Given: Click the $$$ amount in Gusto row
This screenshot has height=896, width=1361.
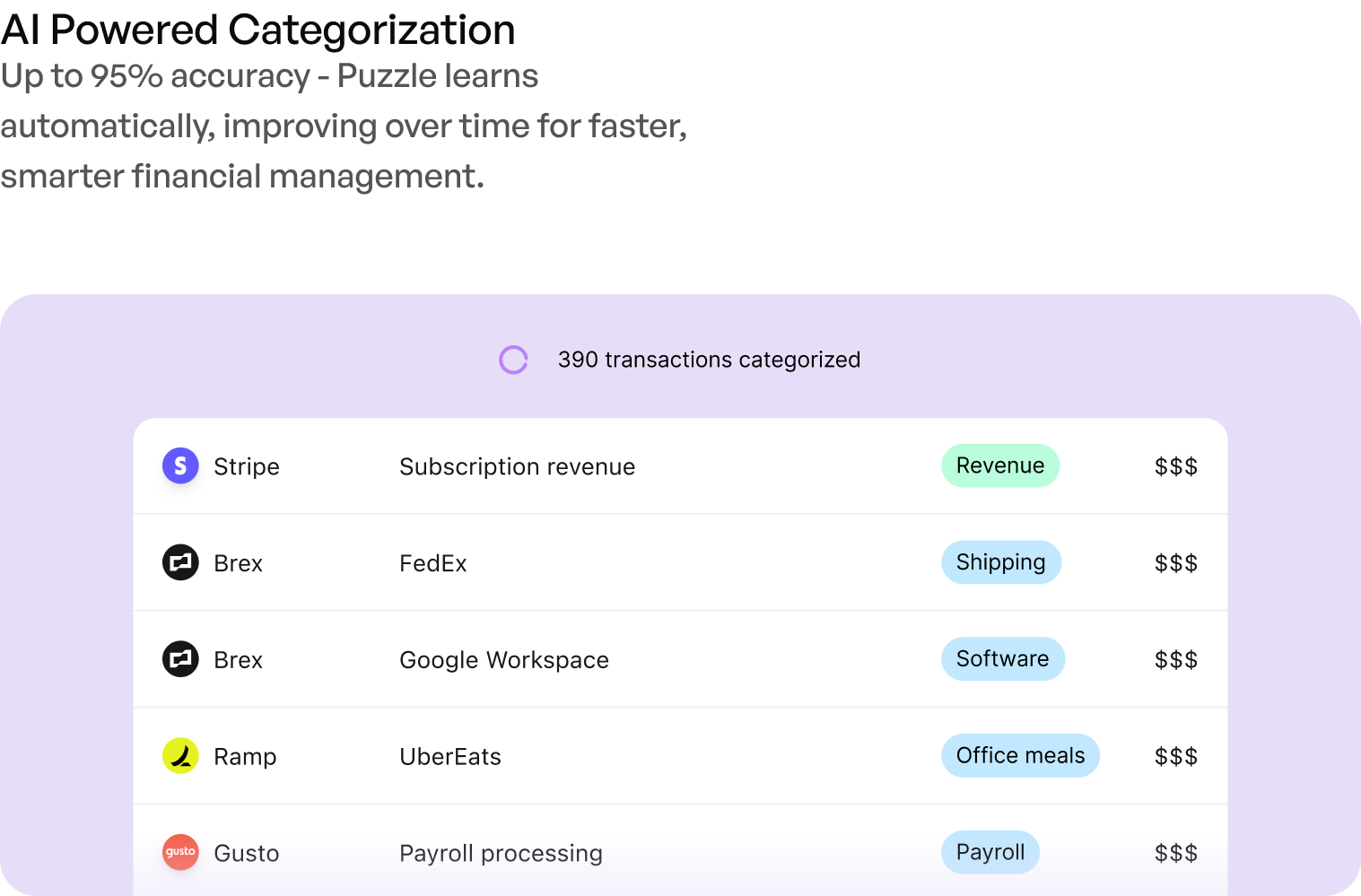Looking at the screenshot, I should (1176, 853).
